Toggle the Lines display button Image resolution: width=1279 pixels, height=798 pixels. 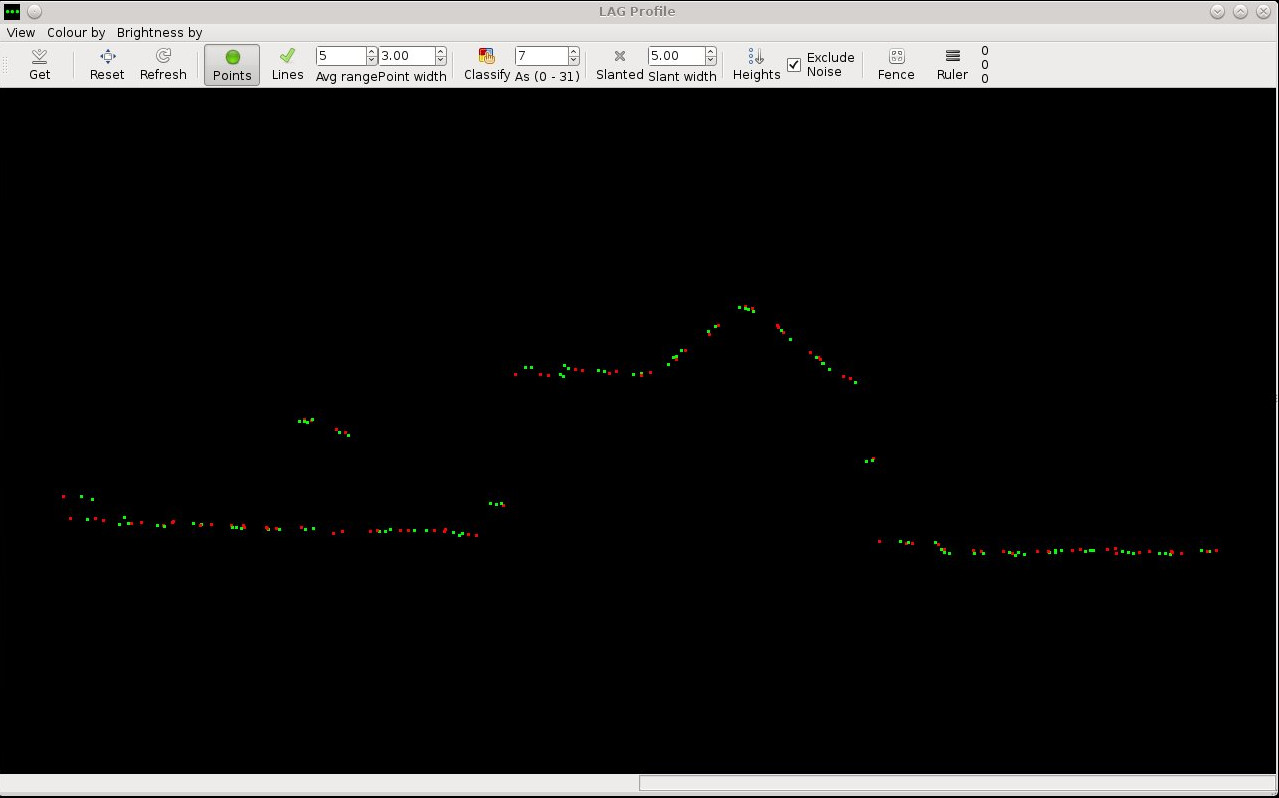pos(287,65)
